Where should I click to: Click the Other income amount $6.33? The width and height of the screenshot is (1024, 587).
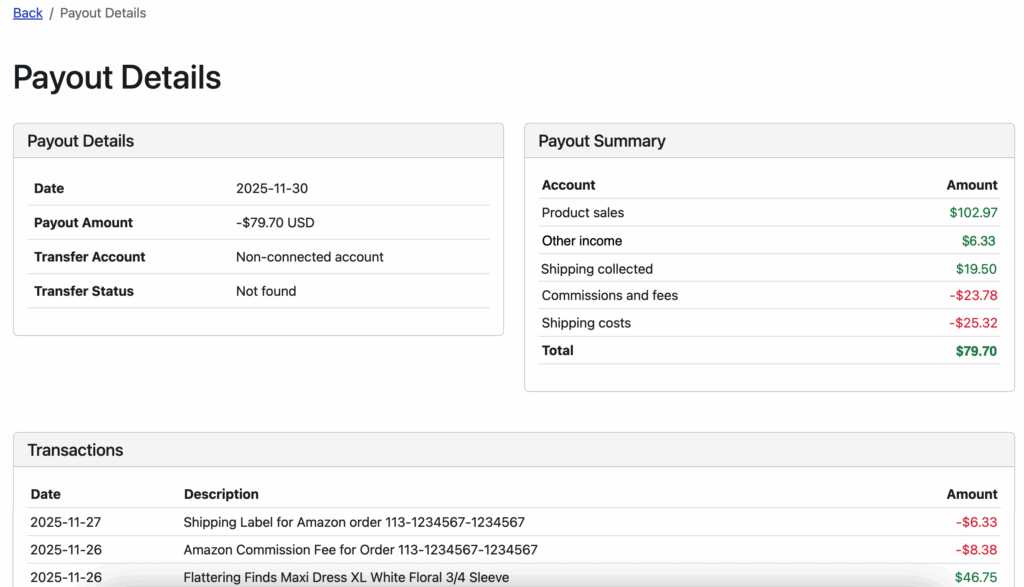[979, 241]
